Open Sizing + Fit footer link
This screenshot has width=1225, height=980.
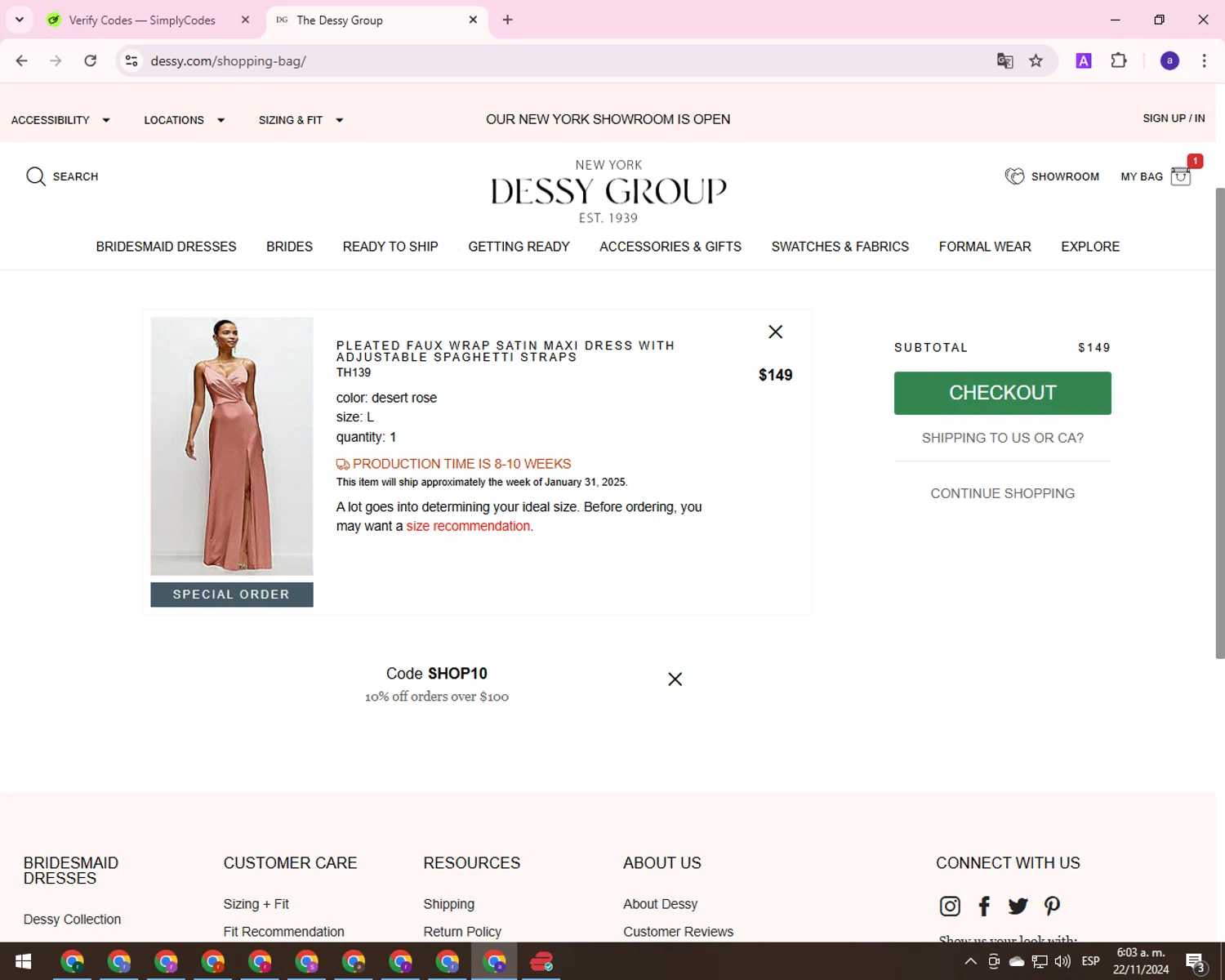(x=256, y=904)
